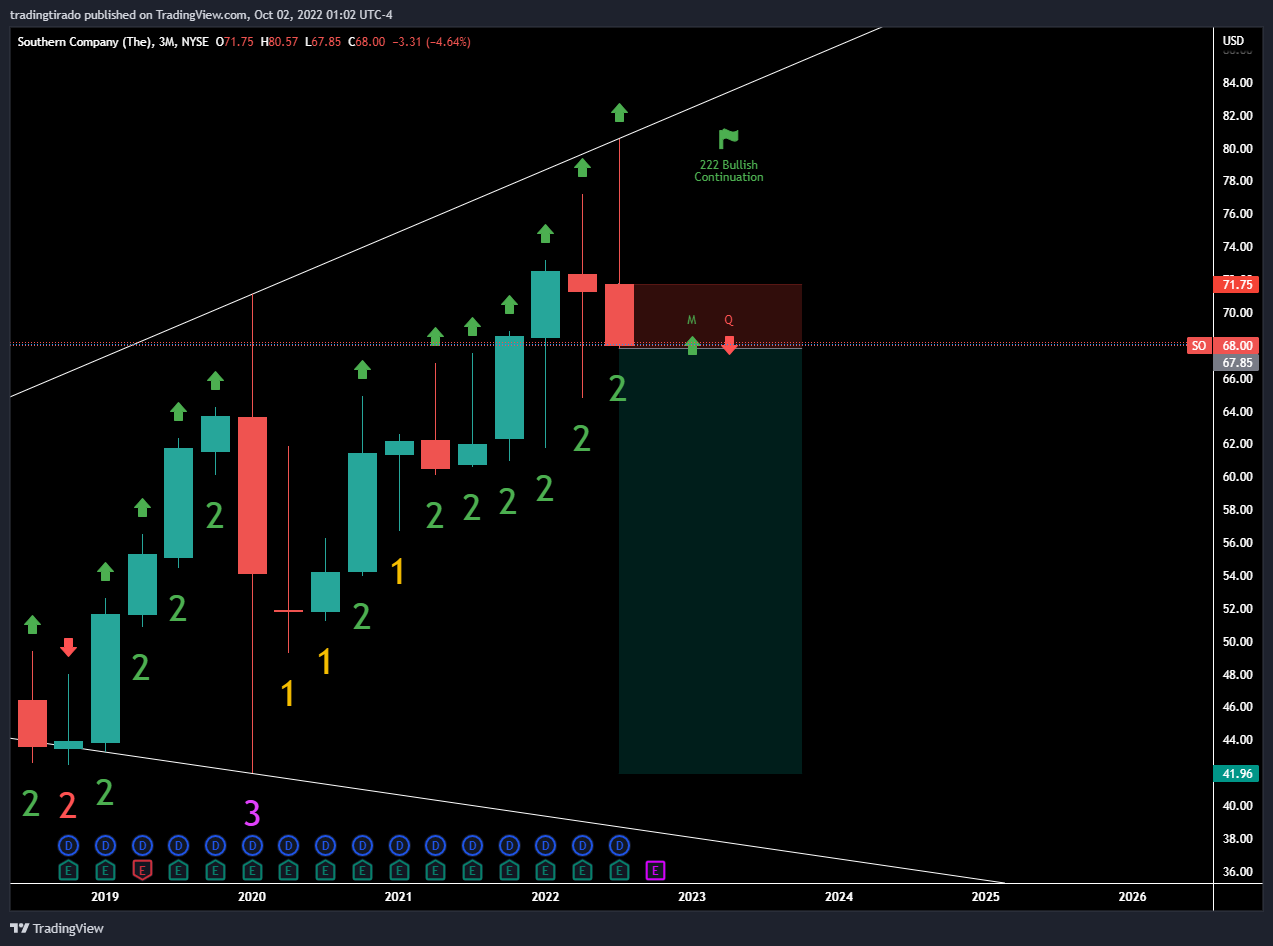Click the tall red 2020 candle body
This screenshot has height=946, width=1273.
[252, 495]
